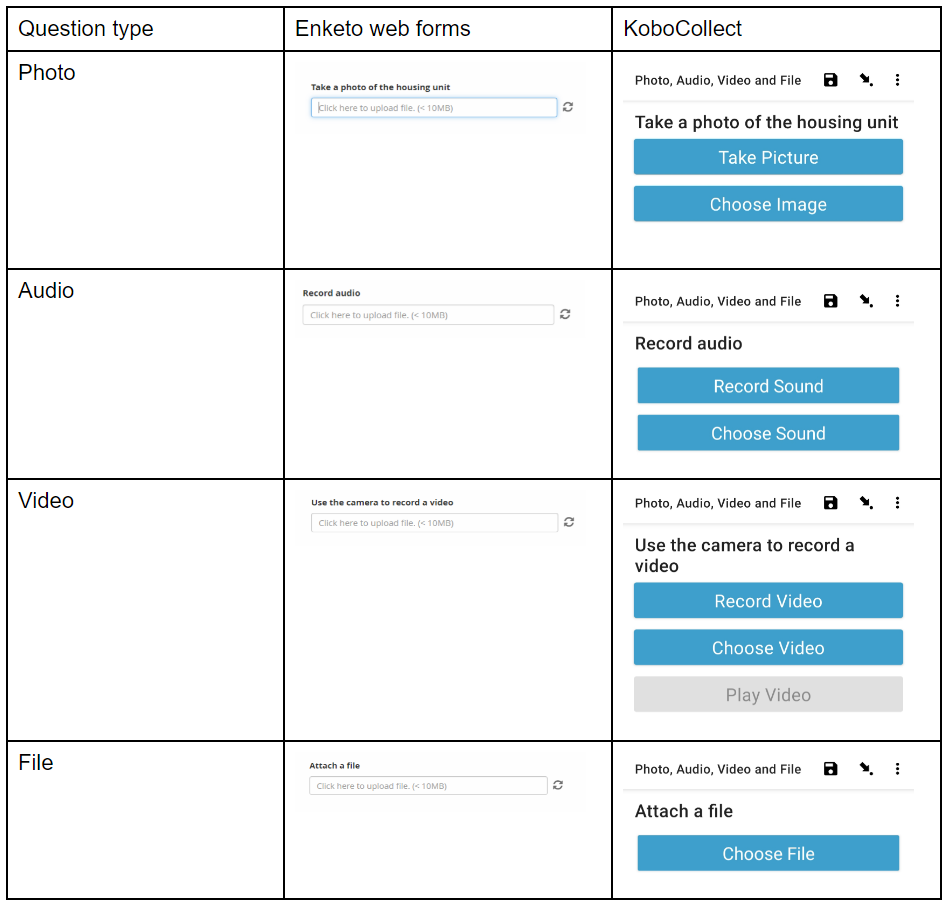
Task: Click the Attach a file upload field
Action: 428,786
